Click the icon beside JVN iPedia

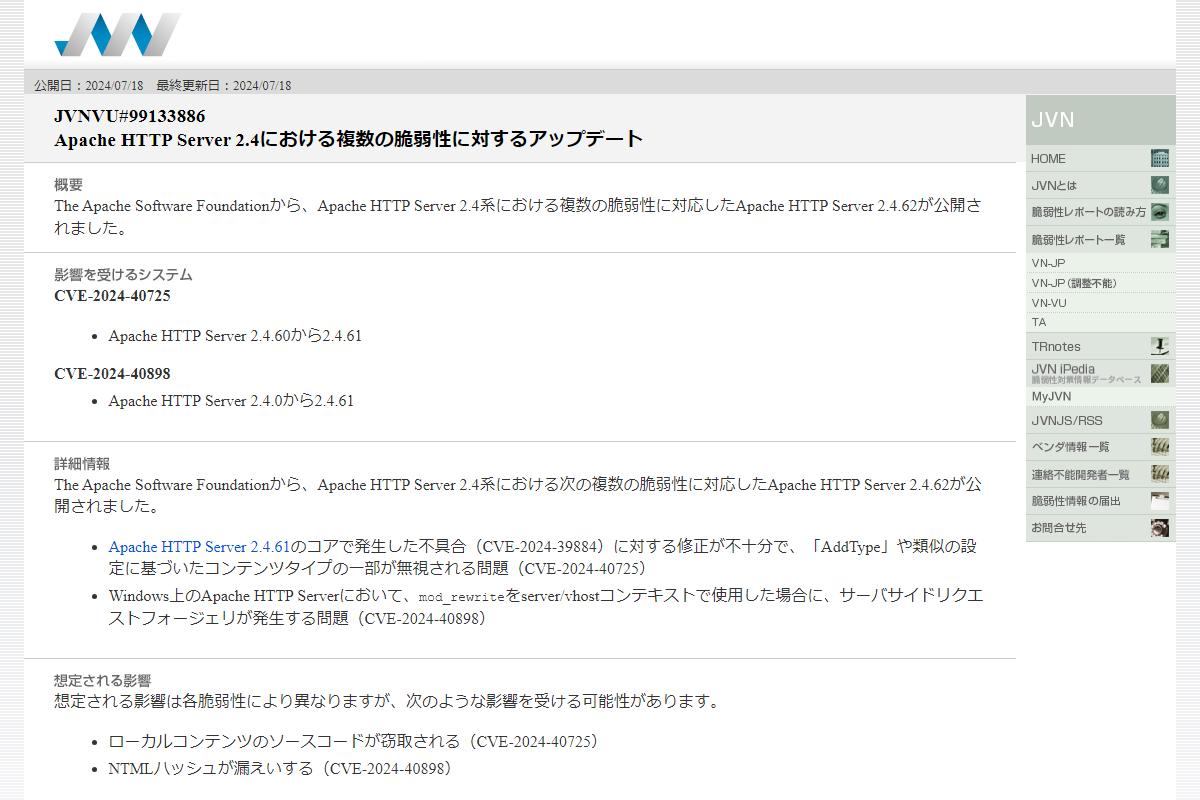pyautogui.click(x=1160, y=373)
